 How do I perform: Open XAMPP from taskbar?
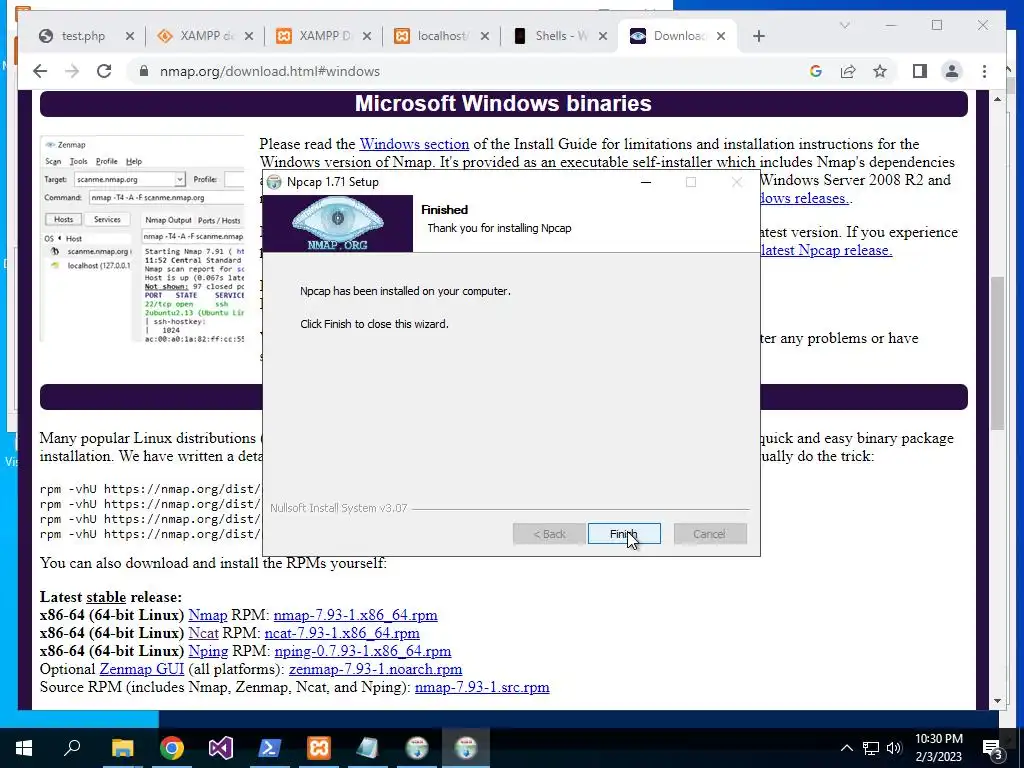point(319,748)
